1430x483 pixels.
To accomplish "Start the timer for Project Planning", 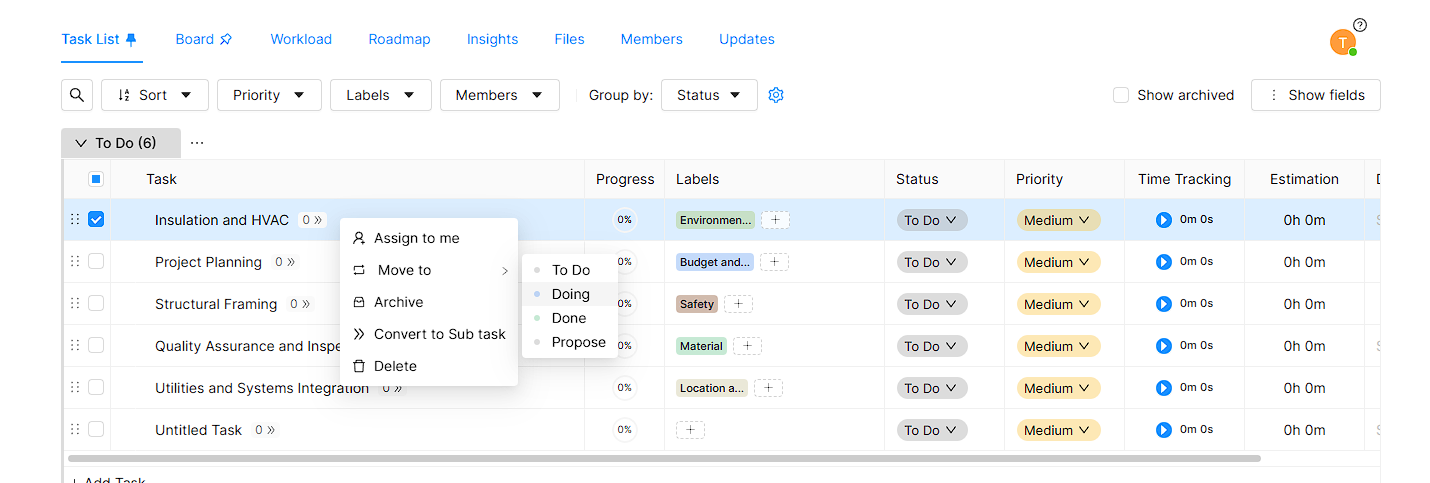I will [1163, 262].
